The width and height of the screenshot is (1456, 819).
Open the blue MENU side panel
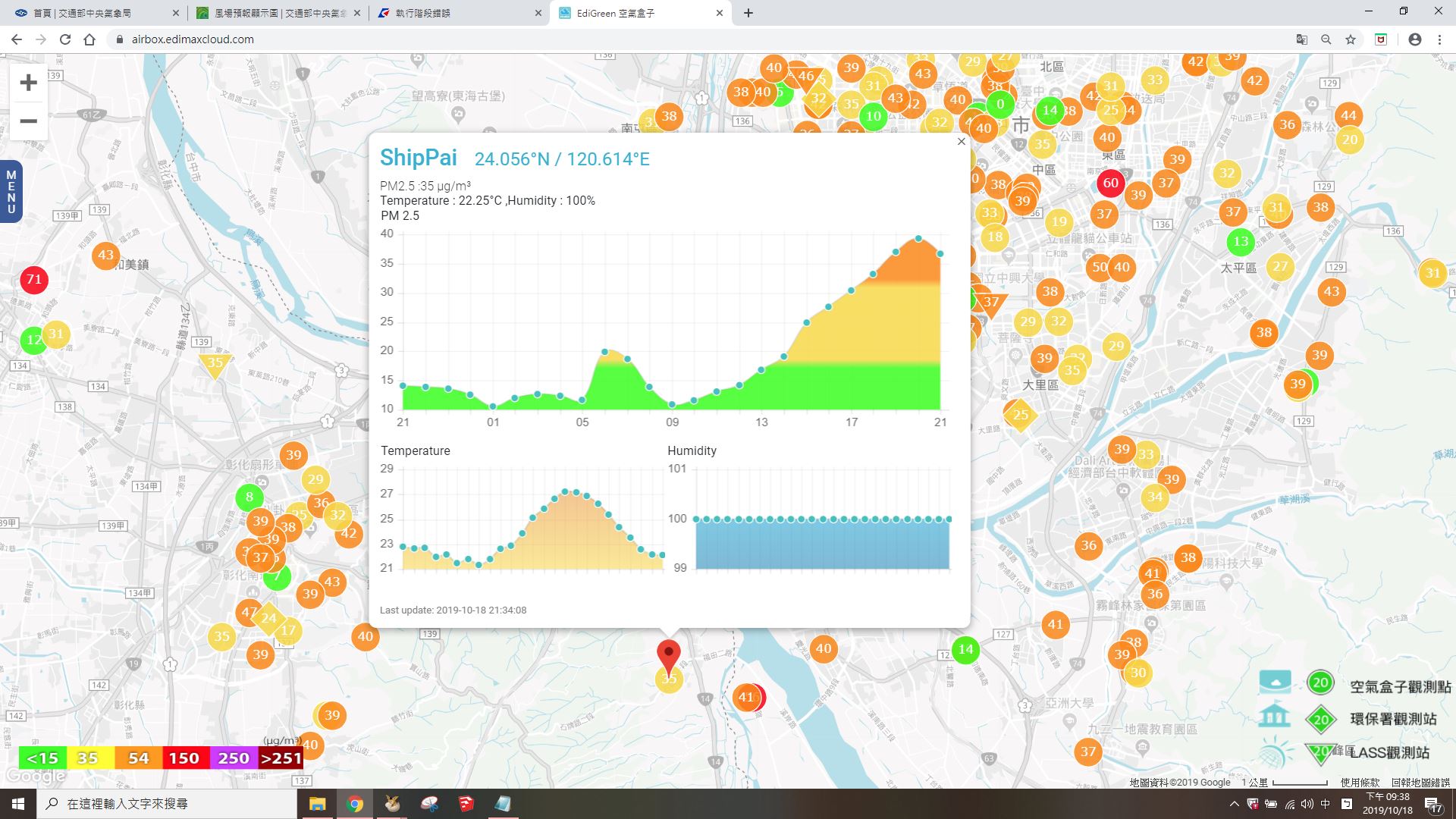coord(11,192)
